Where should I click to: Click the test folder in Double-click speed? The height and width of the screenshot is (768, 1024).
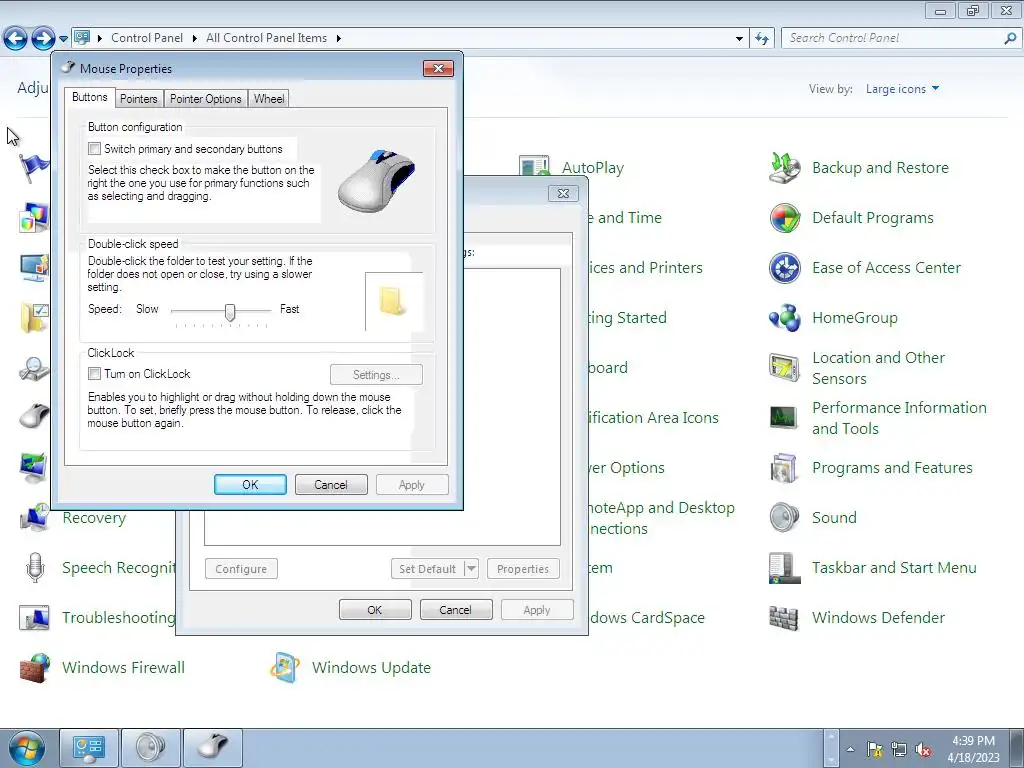pos(392,301)
